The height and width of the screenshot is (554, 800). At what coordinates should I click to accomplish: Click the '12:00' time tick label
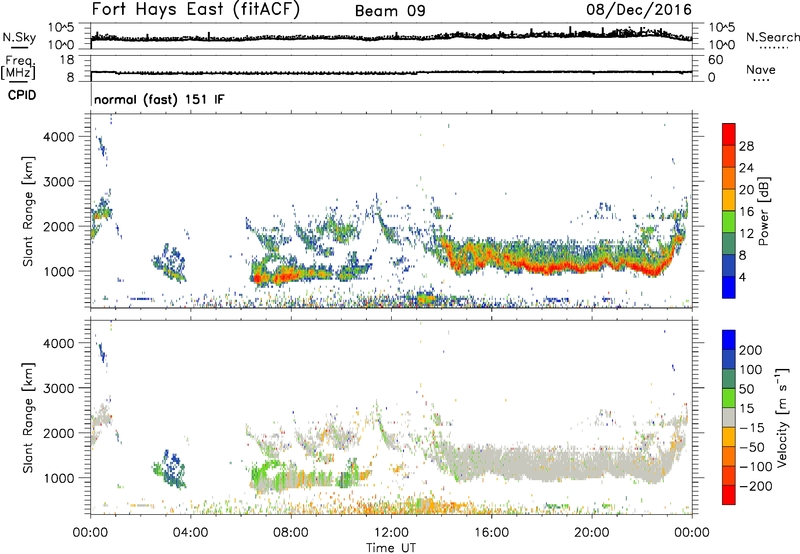click(x=391, y=533)
